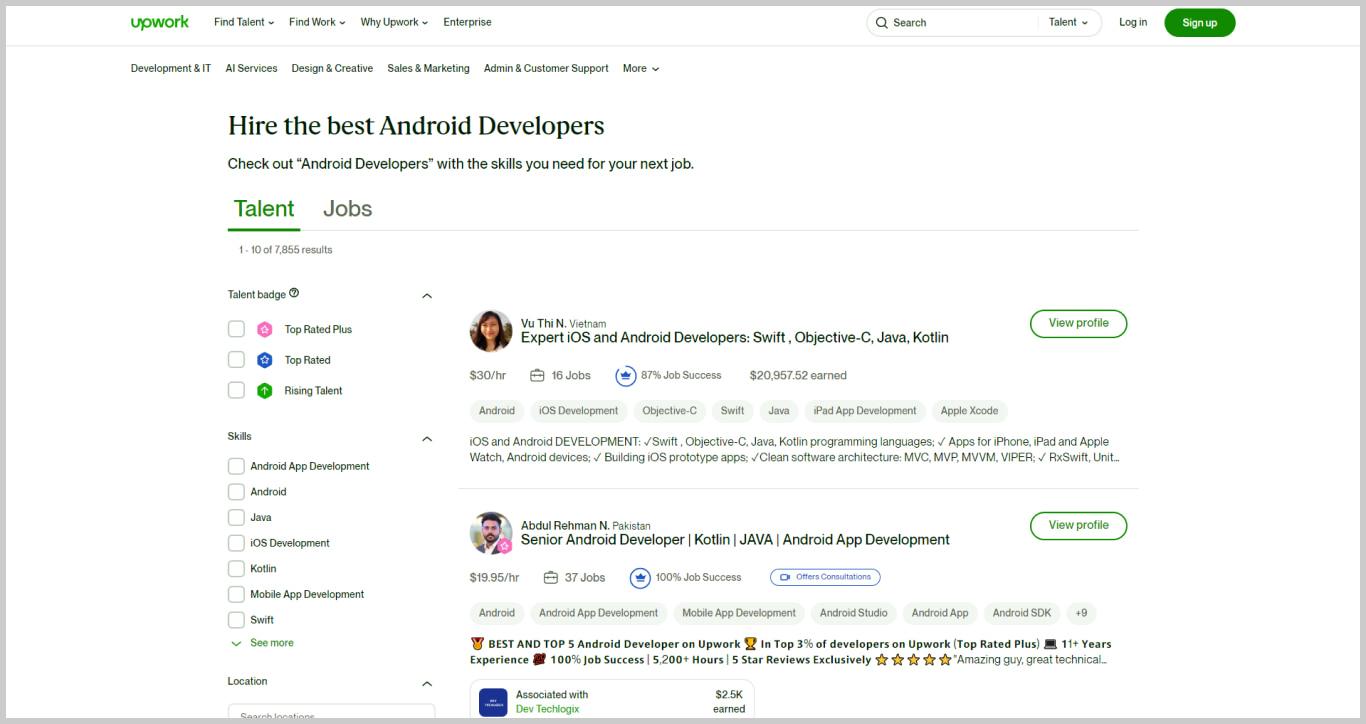This screenshot has width=1366, height=724.
Task: Click the Sign up button
Action: [x=1200, y=23]
